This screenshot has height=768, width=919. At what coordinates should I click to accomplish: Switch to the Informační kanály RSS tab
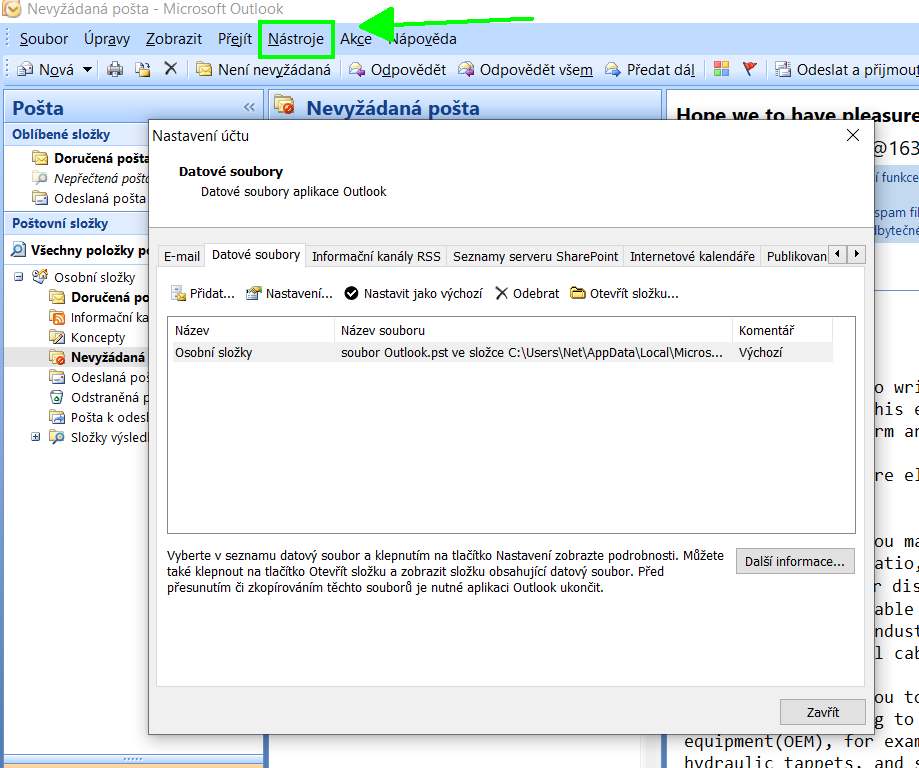[x=376, y=256]
